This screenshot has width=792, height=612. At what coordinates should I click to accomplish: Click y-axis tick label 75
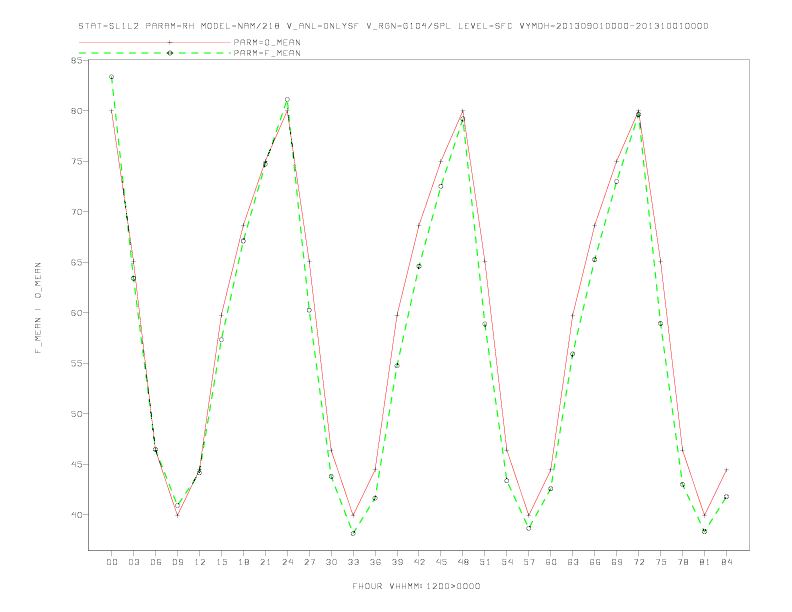(x=77, y=162)
